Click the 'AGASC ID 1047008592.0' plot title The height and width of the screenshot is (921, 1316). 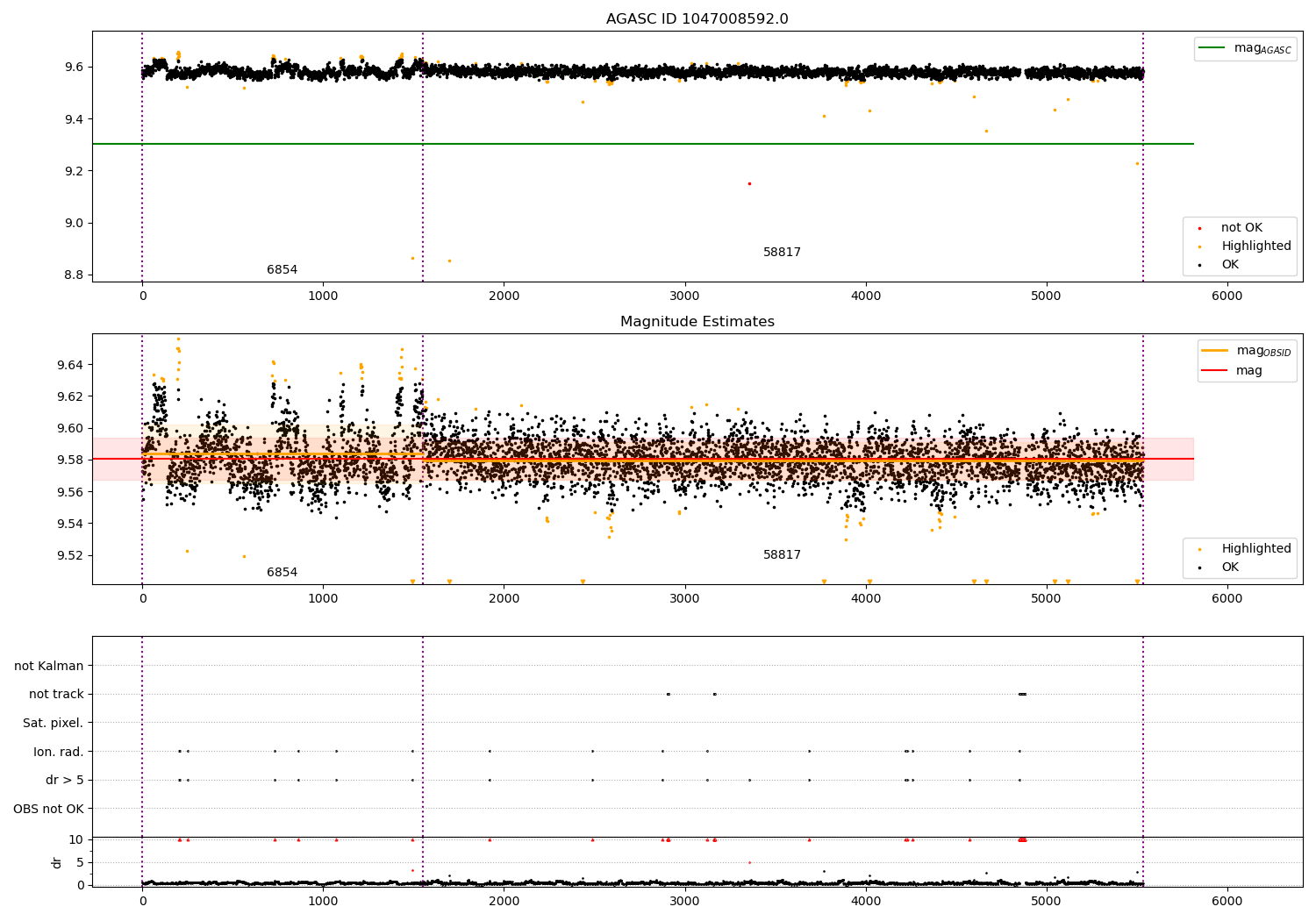tap(697, 19)
